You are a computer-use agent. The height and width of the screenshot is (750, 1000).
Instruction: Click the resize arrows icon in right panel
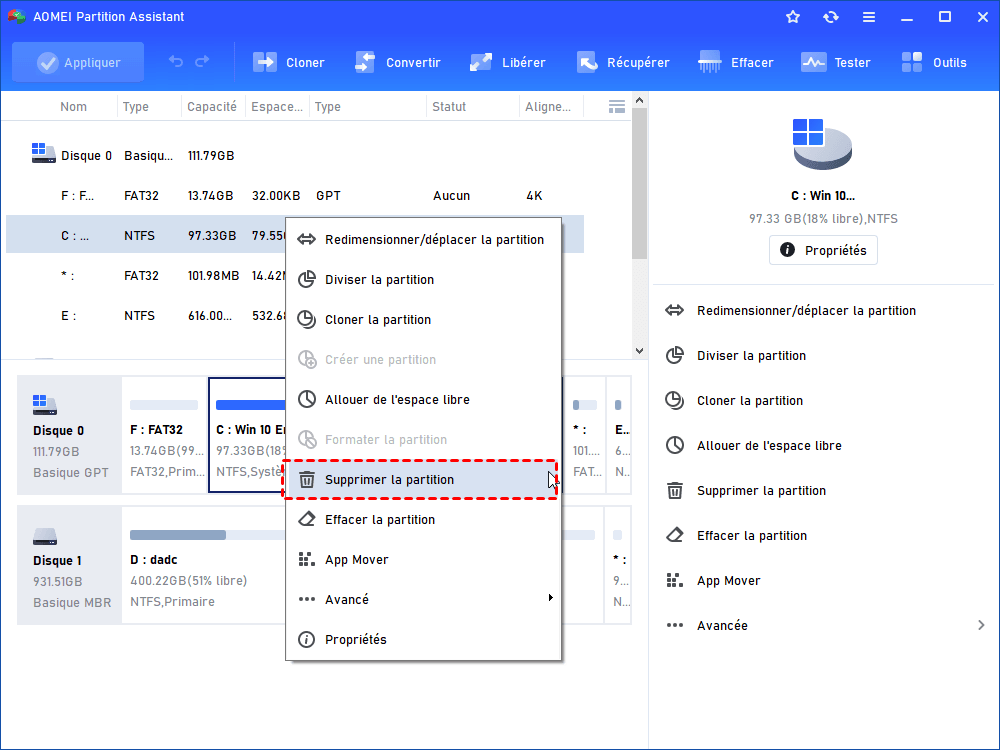click(675, 311)
